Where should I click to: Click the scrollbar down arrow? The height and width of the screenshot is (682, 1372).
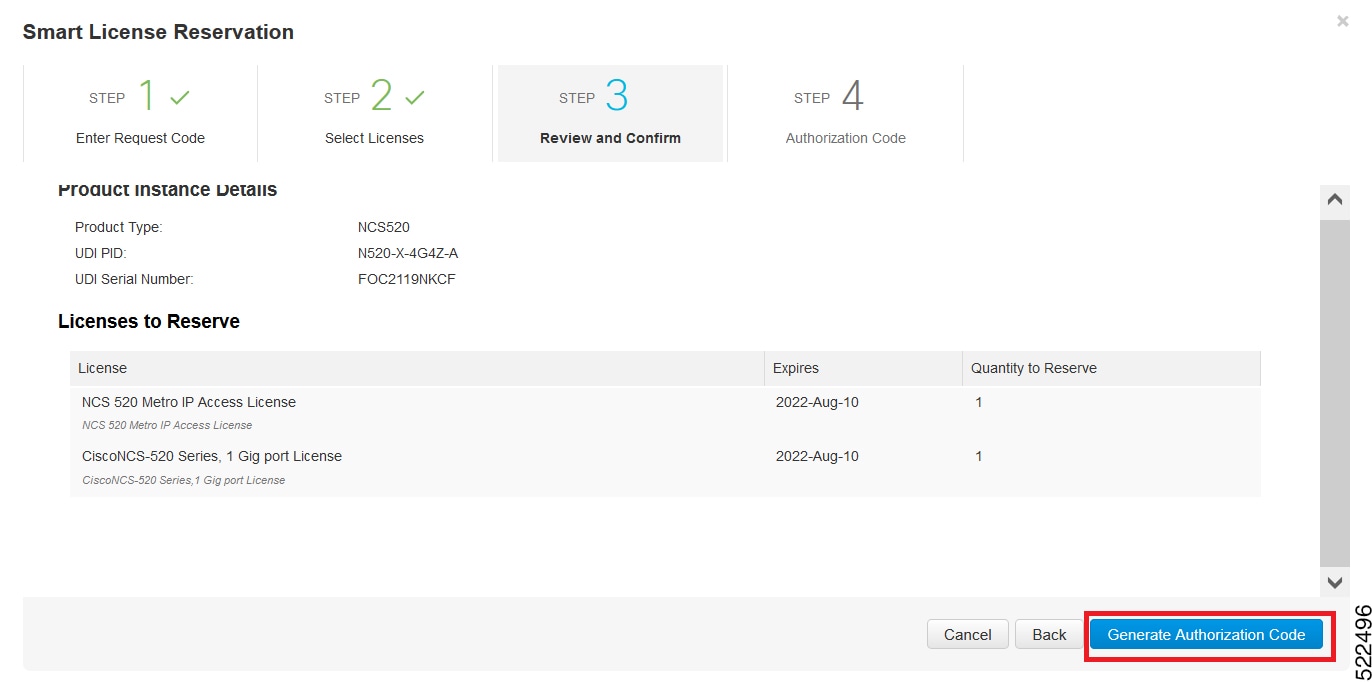click(x=1335, y=581)
